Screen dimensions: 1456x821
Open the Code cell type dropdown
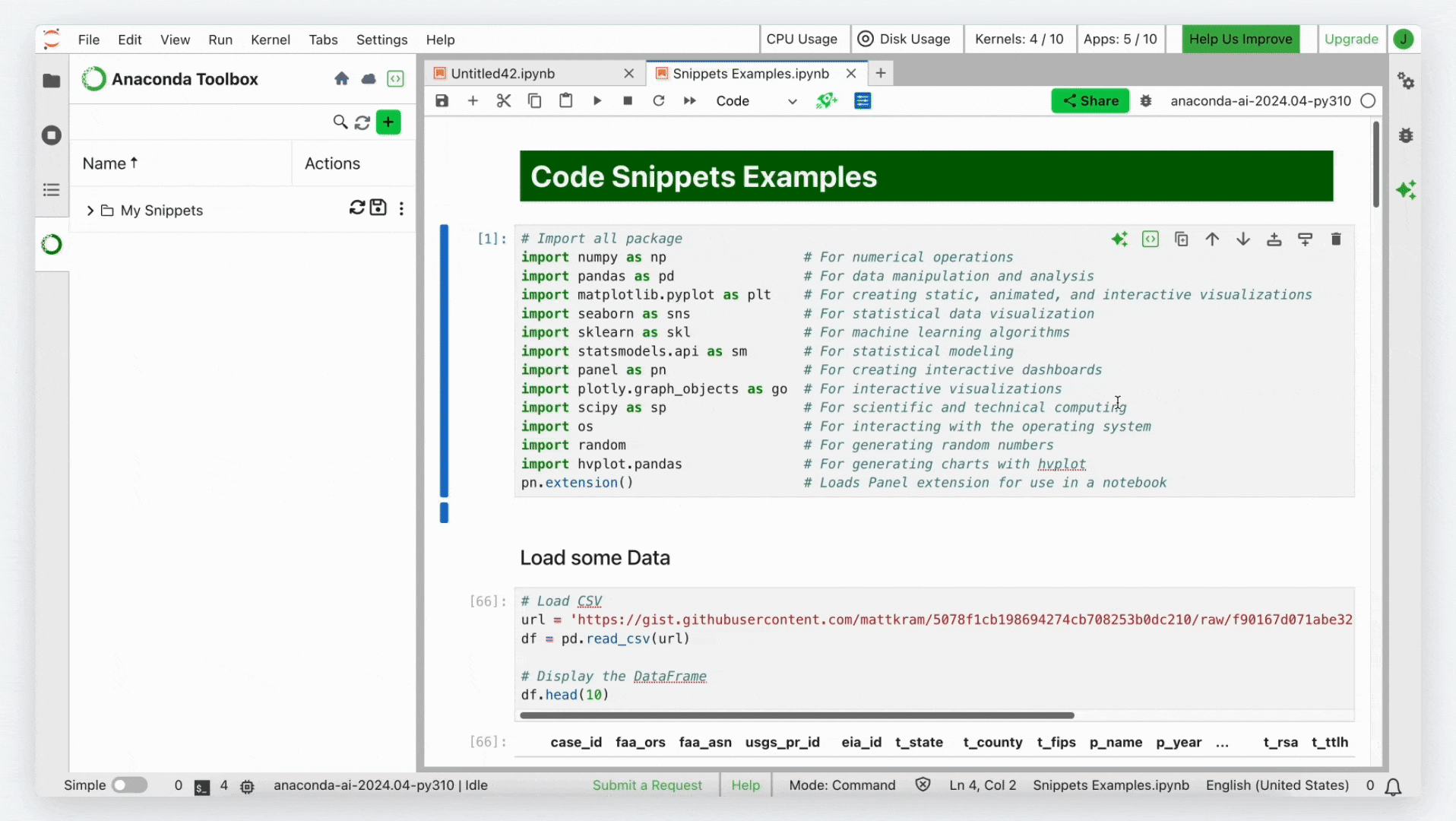coord(756,101)
